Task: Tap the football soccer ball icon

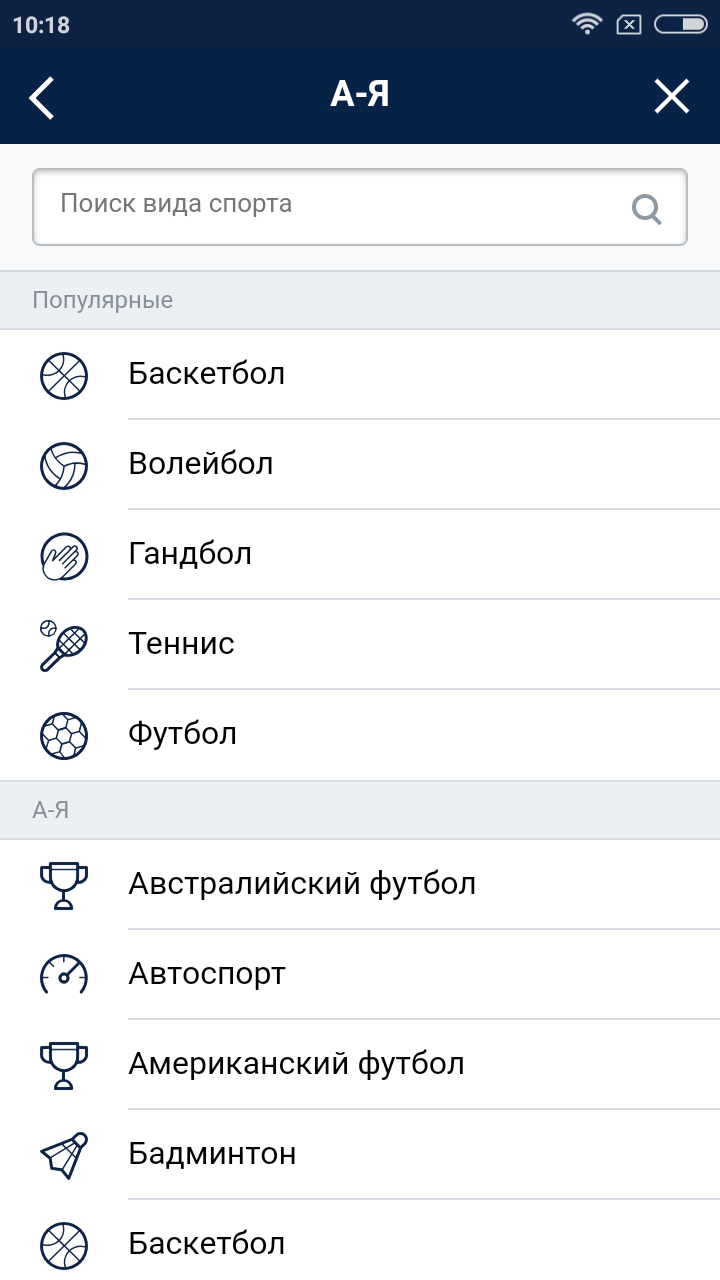Action: (x=64, y=735)
